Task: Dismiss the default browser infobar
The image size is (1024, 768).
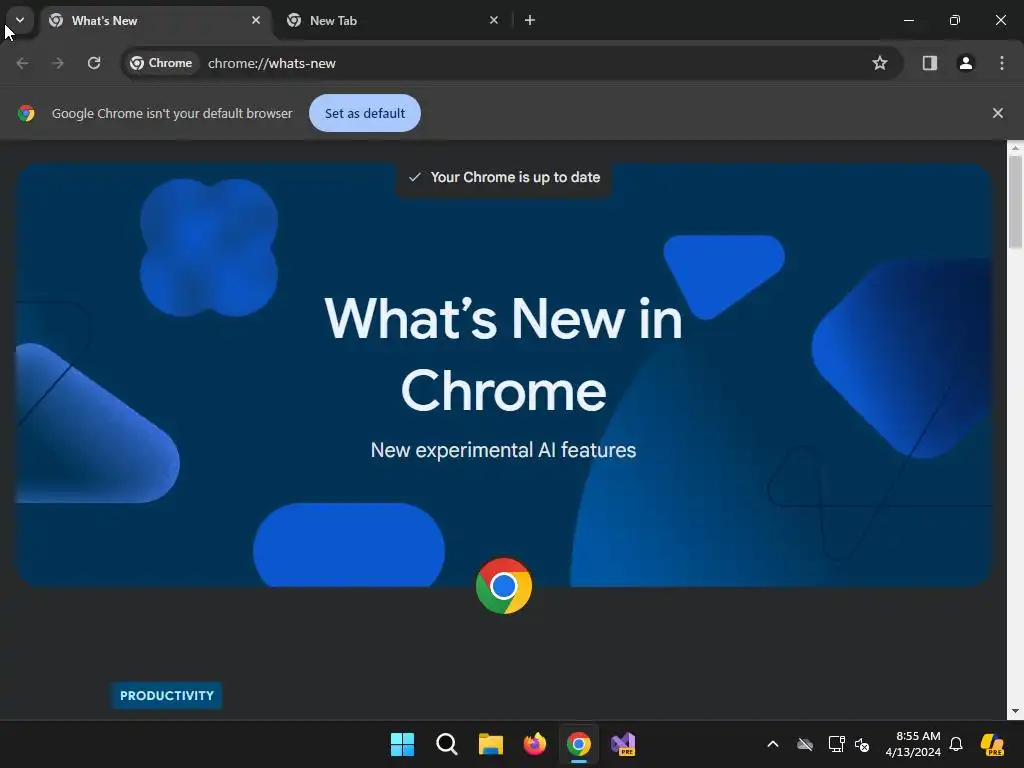Action: pyautogui.click(x=997, y=113)
